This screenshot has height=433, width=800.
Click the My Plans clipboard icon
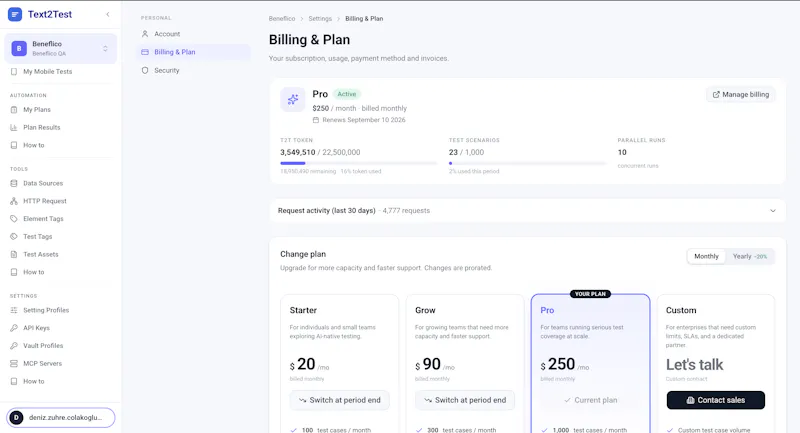coord(14,110)
